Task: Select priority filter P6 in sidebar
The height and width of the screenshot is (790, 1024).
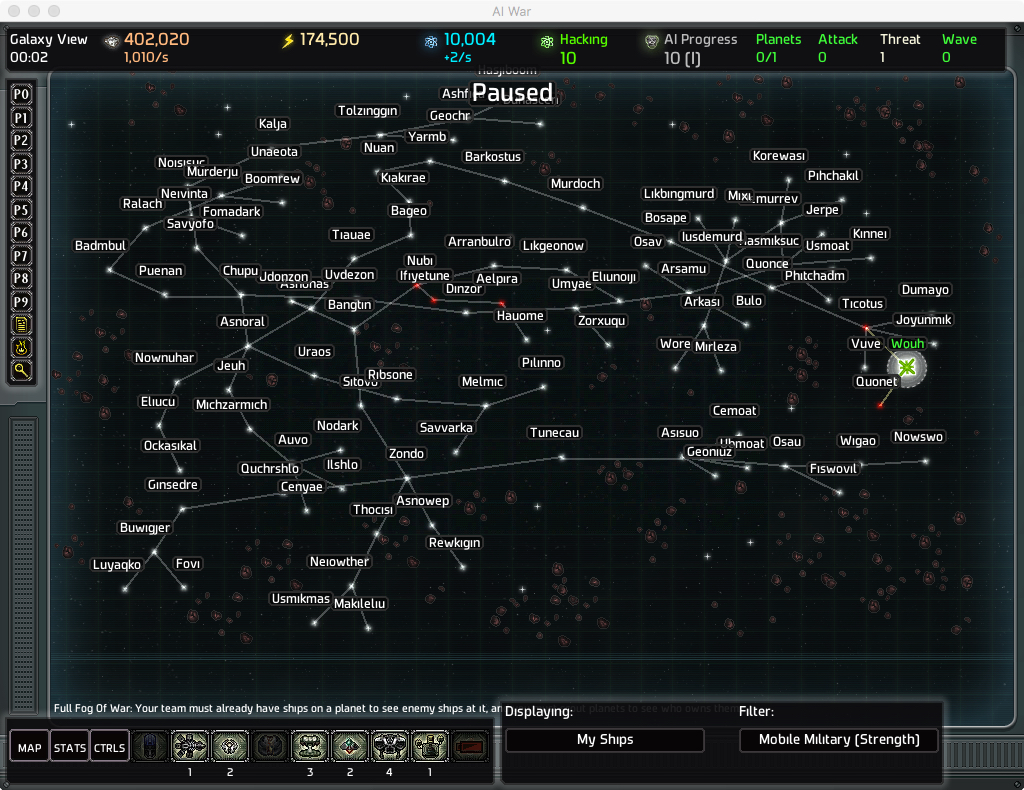Action: pos(21,232)
